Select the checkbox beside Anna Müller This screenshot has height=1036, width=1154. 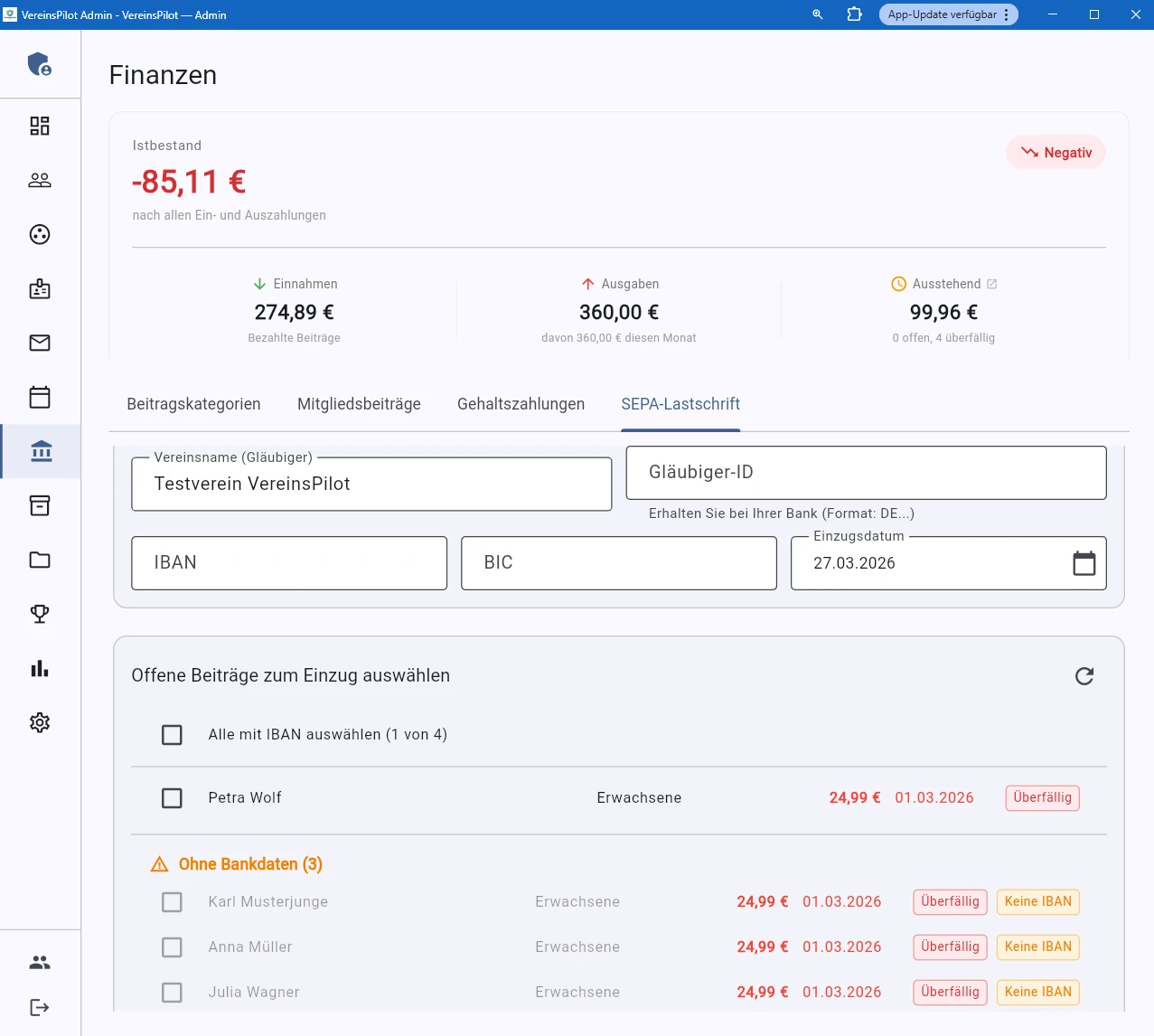(172, 947)
